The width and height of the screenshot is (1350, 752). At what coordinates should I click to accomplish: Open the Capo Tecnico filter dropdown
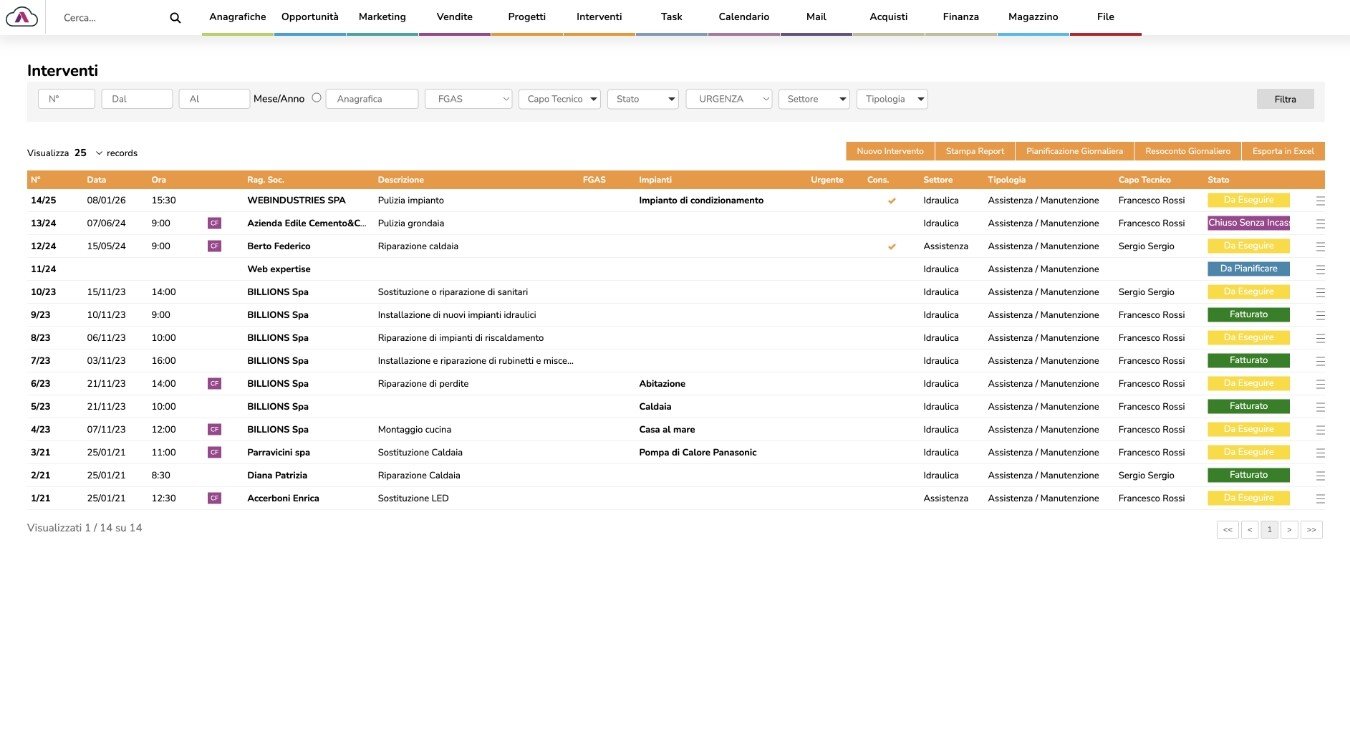pos(558,99)
